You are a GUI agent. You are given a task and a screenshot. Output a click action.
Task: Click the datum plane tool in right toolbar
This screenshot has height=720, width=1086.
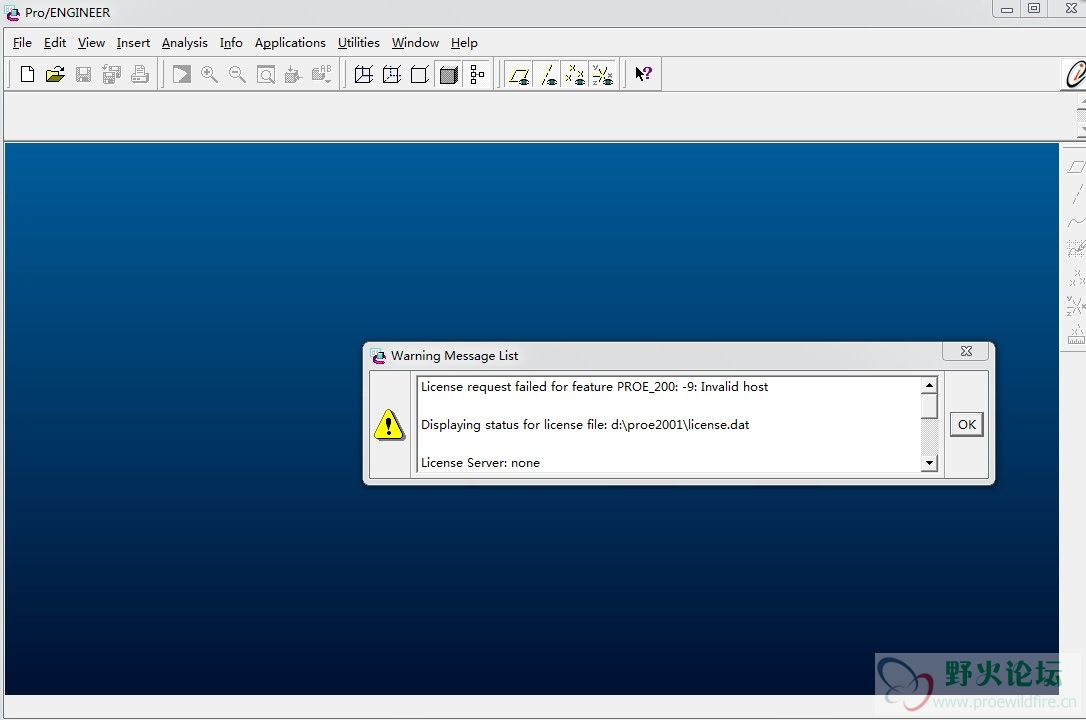tap(1076, 167)
